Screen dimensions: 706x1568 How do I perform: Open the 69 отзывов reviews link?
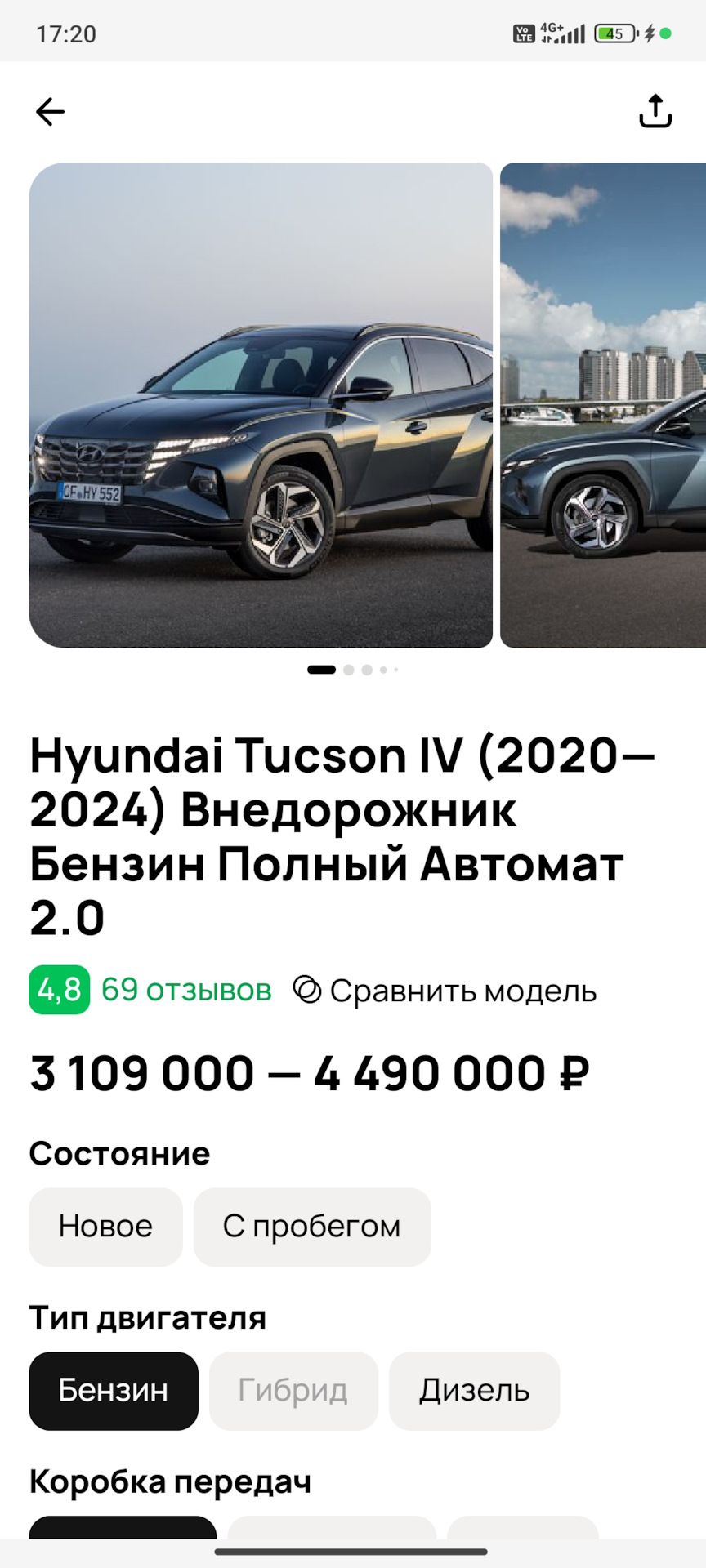coord(186,990)
